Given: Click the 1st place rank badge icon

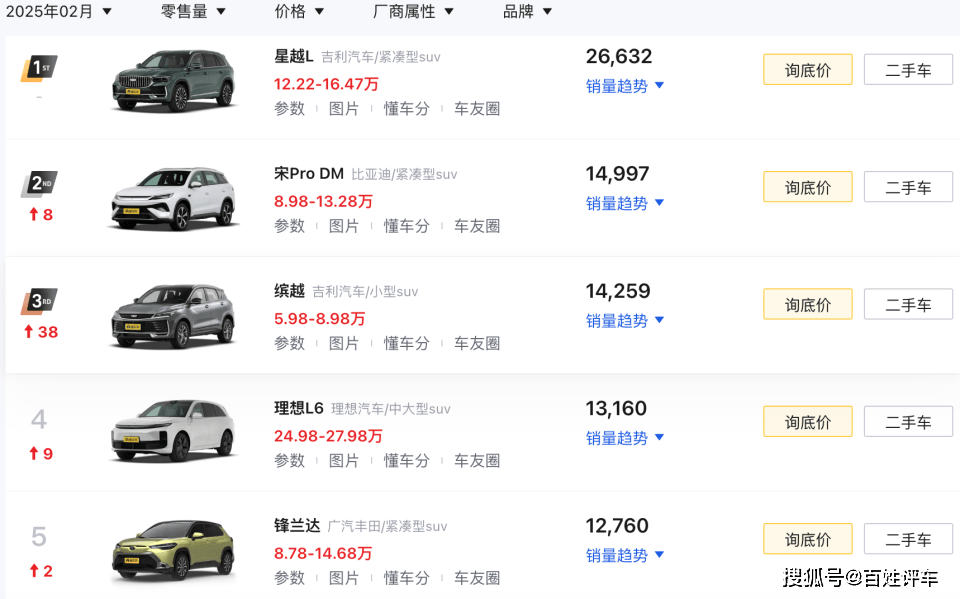Looking at the screenshot, I should [39, 68].
